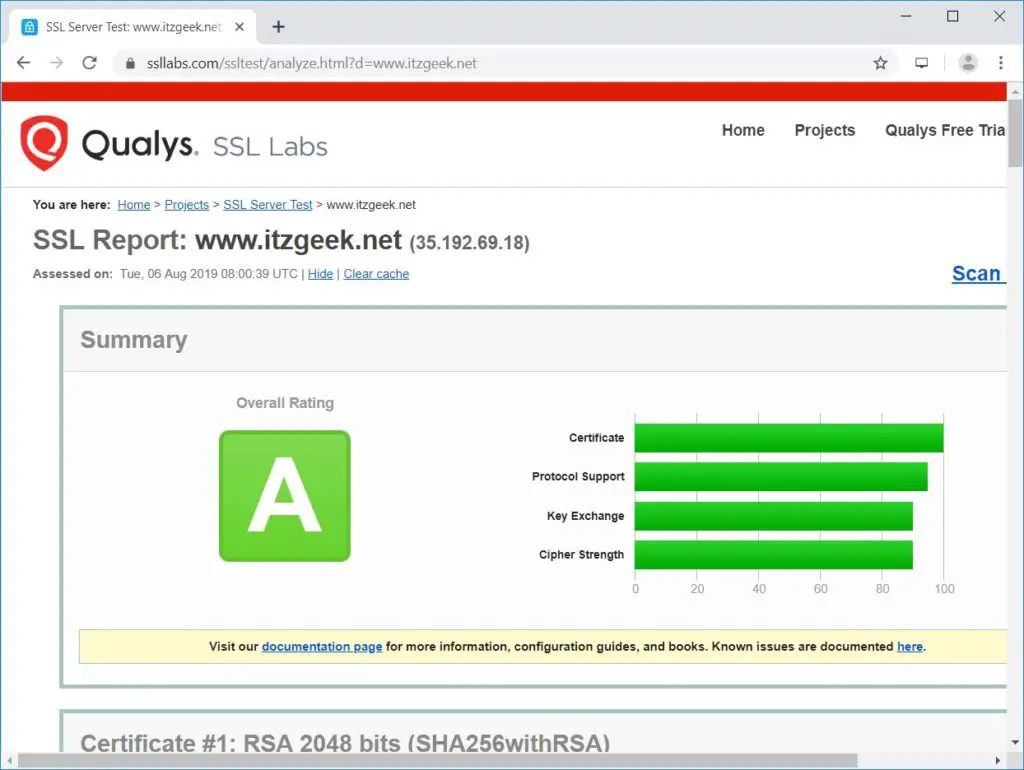Click the Clear cache link

click(376, 274)
